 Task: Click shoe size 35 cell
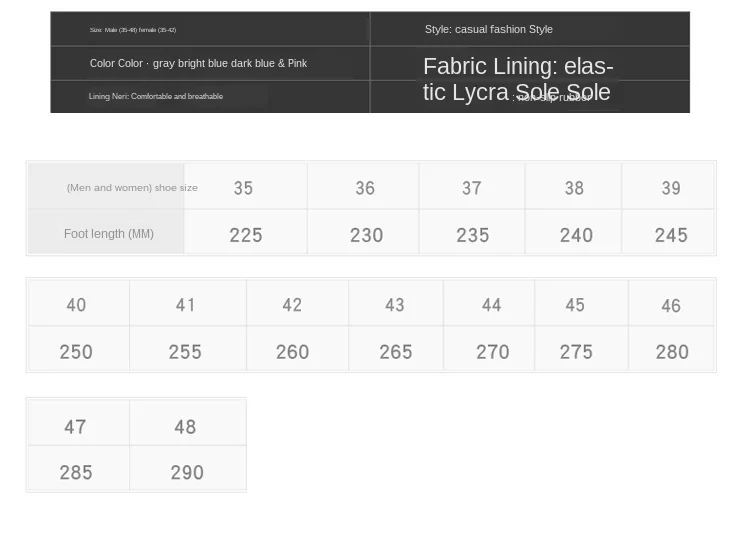tap(243, 187)
